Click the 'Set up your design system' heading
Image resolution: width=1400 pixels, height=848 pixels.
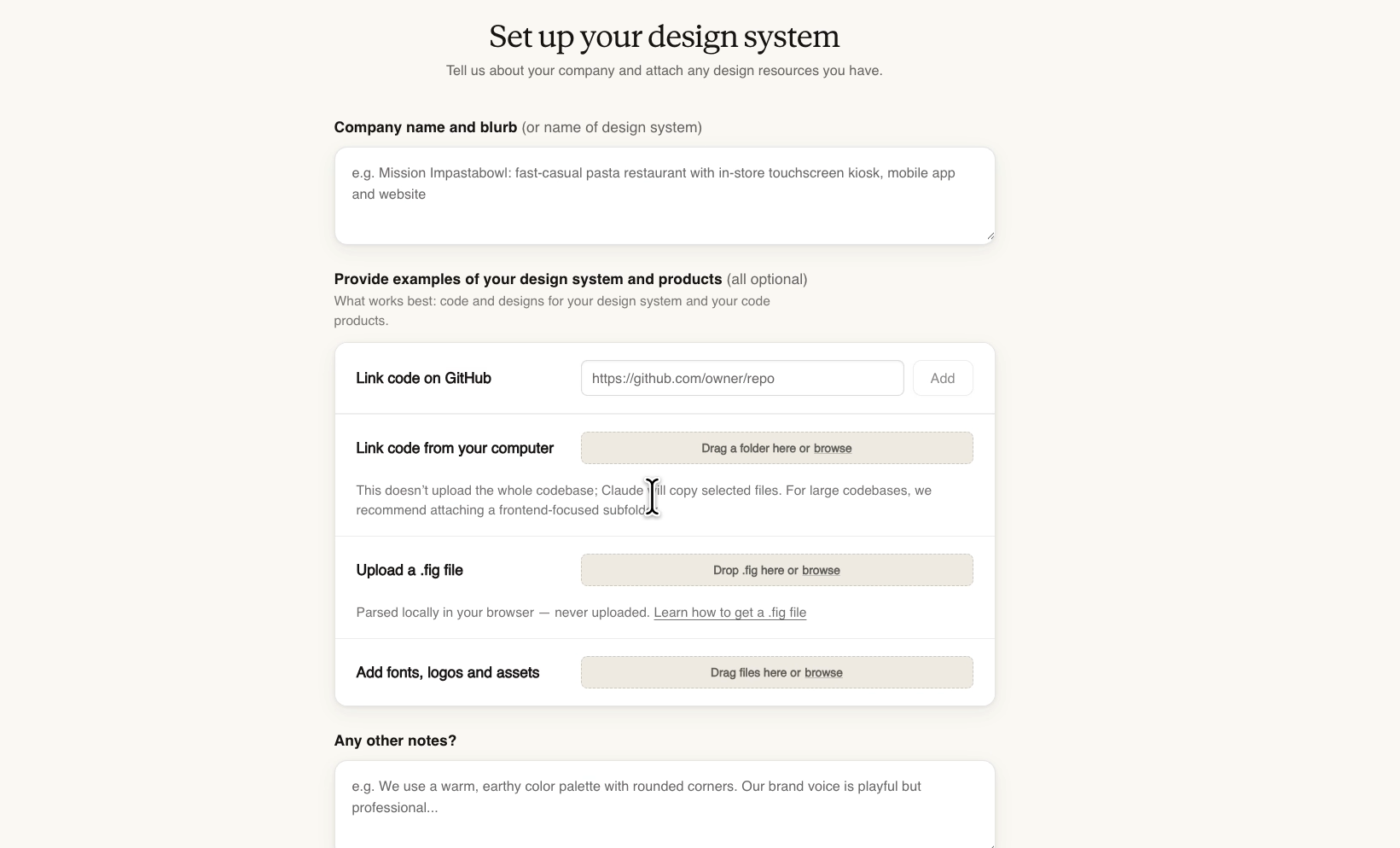pyautogui.click(x=664, y=35)
